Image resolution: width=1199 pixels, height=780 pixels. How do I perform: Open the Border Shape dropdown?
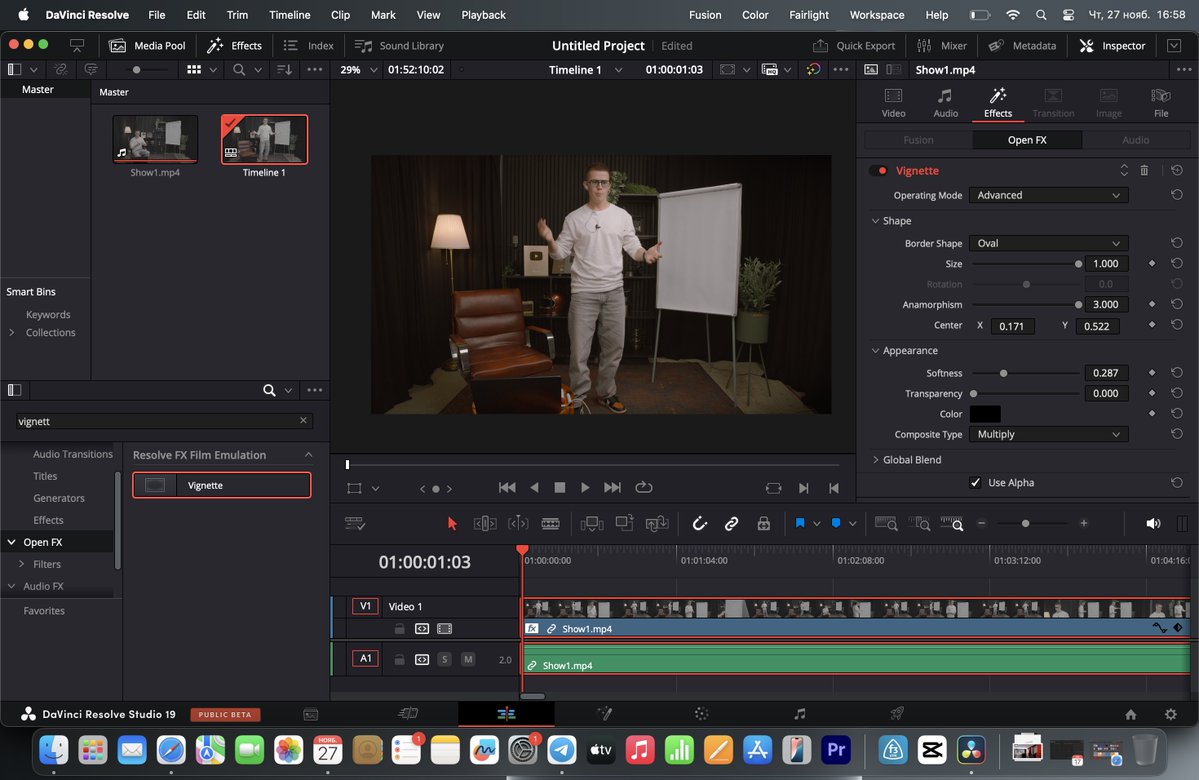click(x=1048, y=243)
